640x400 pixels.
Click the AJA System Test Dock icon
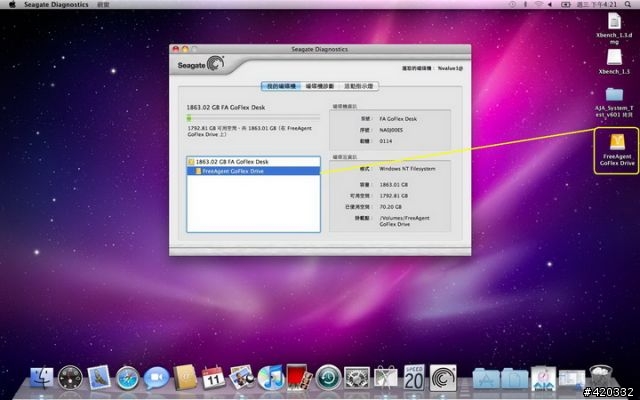pos(543,378)
